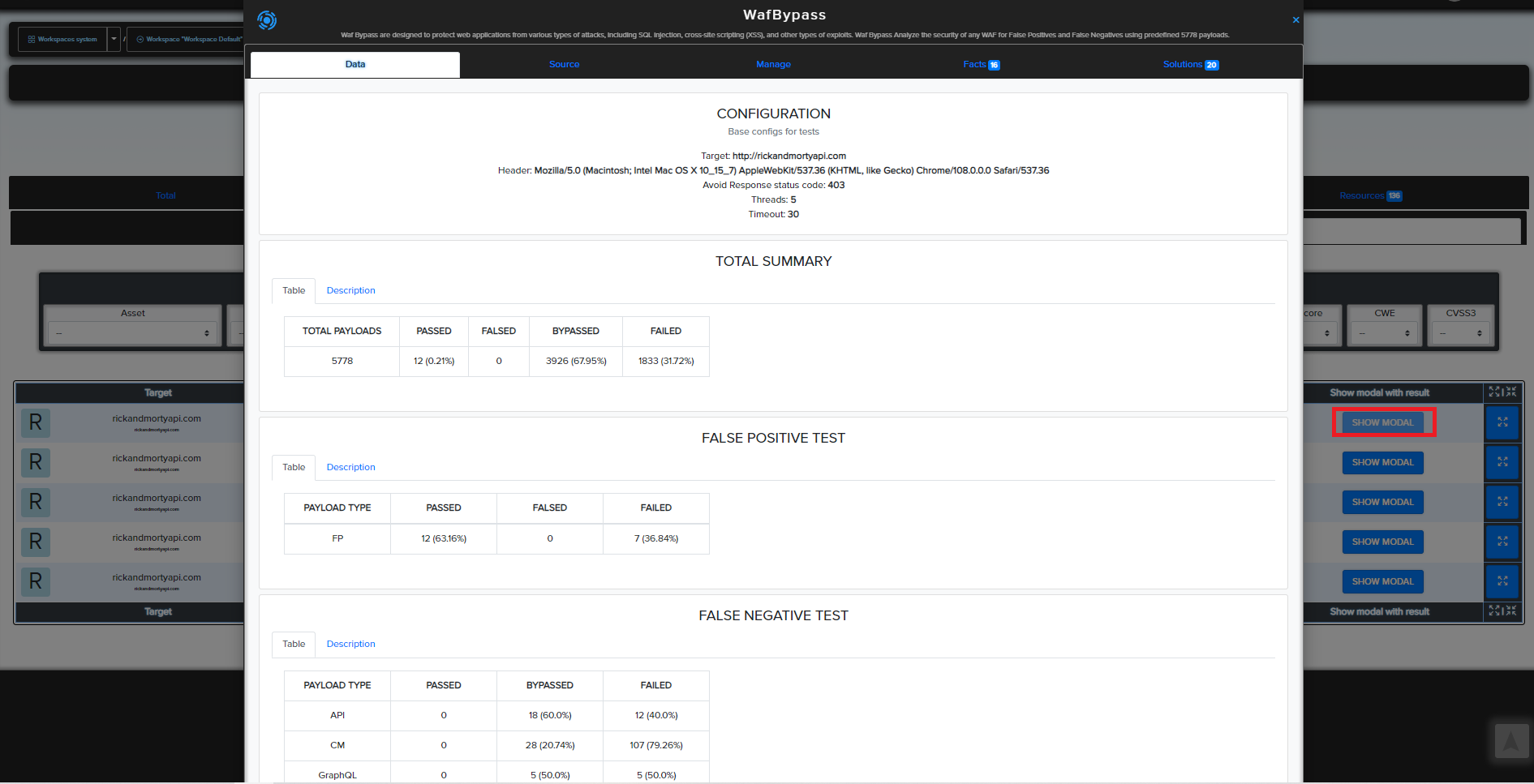Select Table tab under False Negative Test
1534x784 pixels.
click(x=294, y=644)
